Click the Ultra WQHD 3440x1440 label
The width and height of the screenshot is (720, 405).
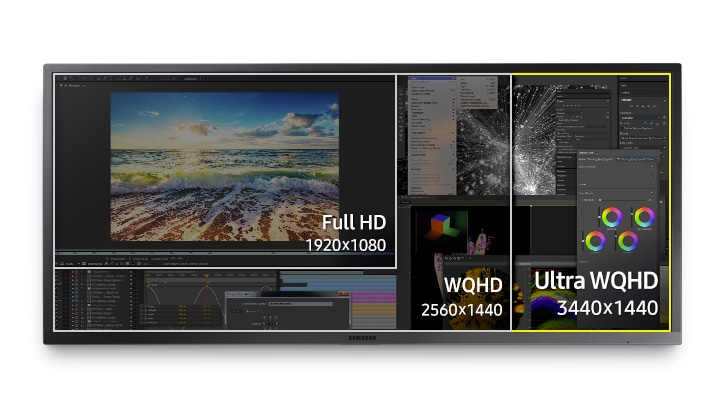[x=596, y=294]
